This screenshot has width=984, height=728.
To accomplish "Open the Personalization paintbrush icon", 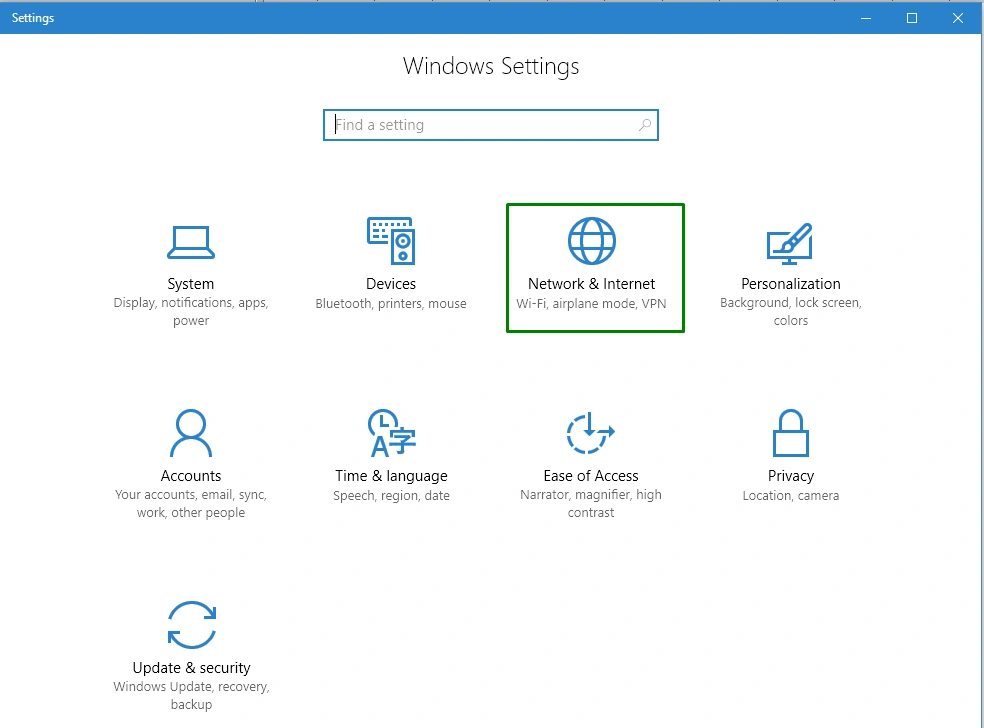I will (790, 245).
